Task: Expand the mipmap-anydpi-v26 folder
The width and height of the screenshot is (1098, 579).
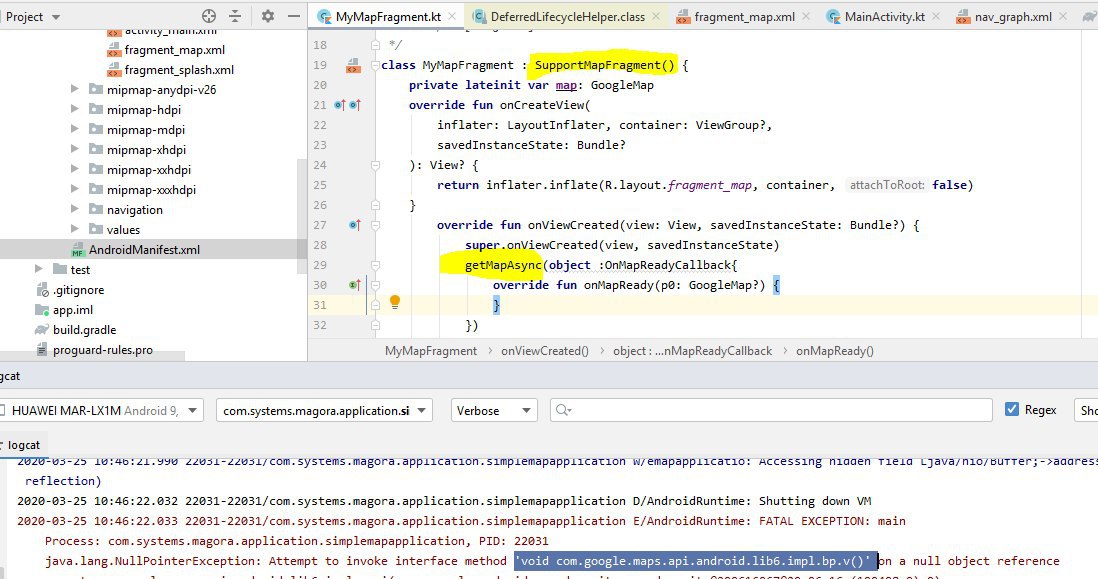Action: click(74, 89)
